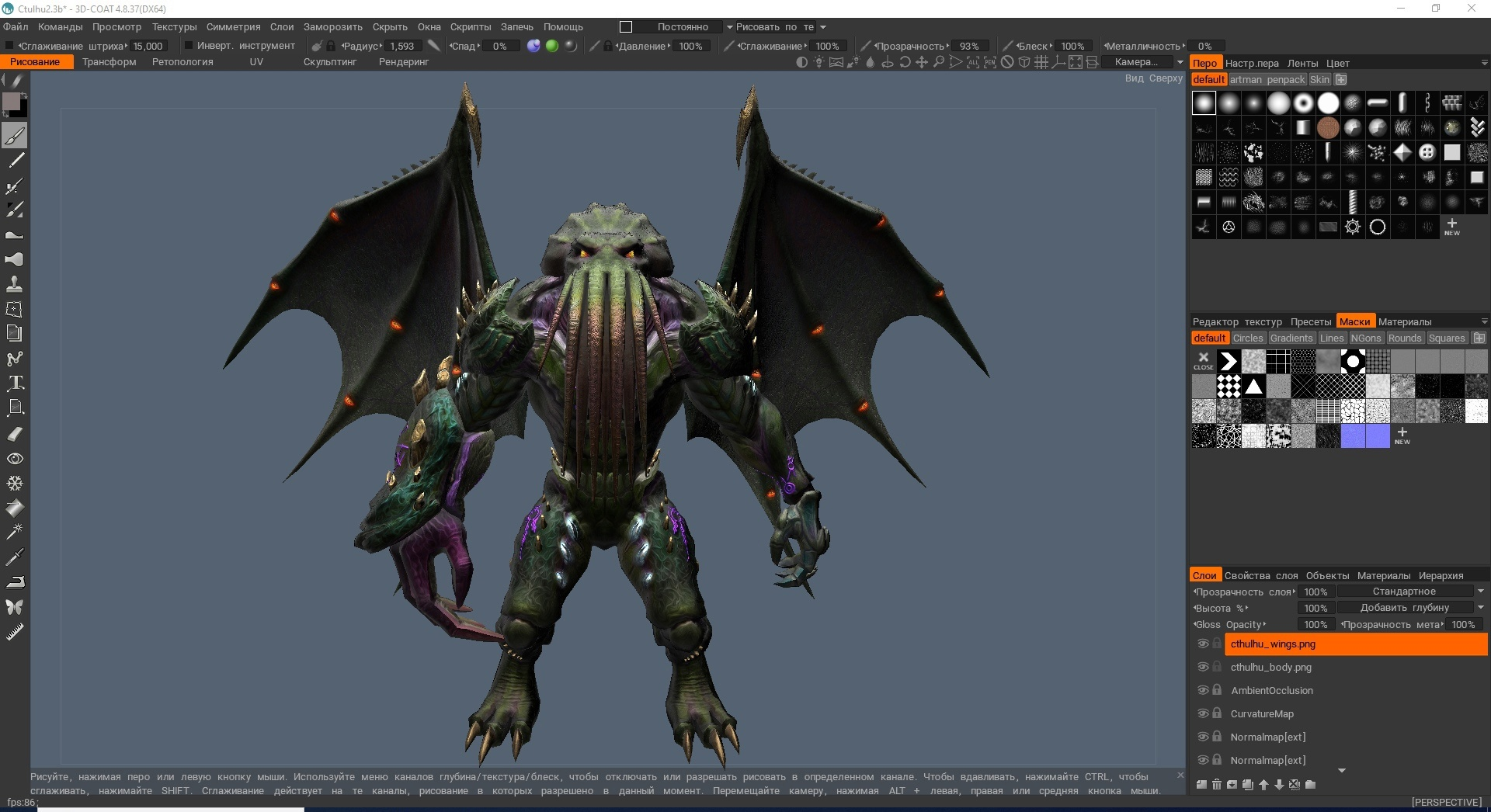Click the rotate camera circular arrow icon
Screen dimensions: 1491x812
click(x=905, y=62)
